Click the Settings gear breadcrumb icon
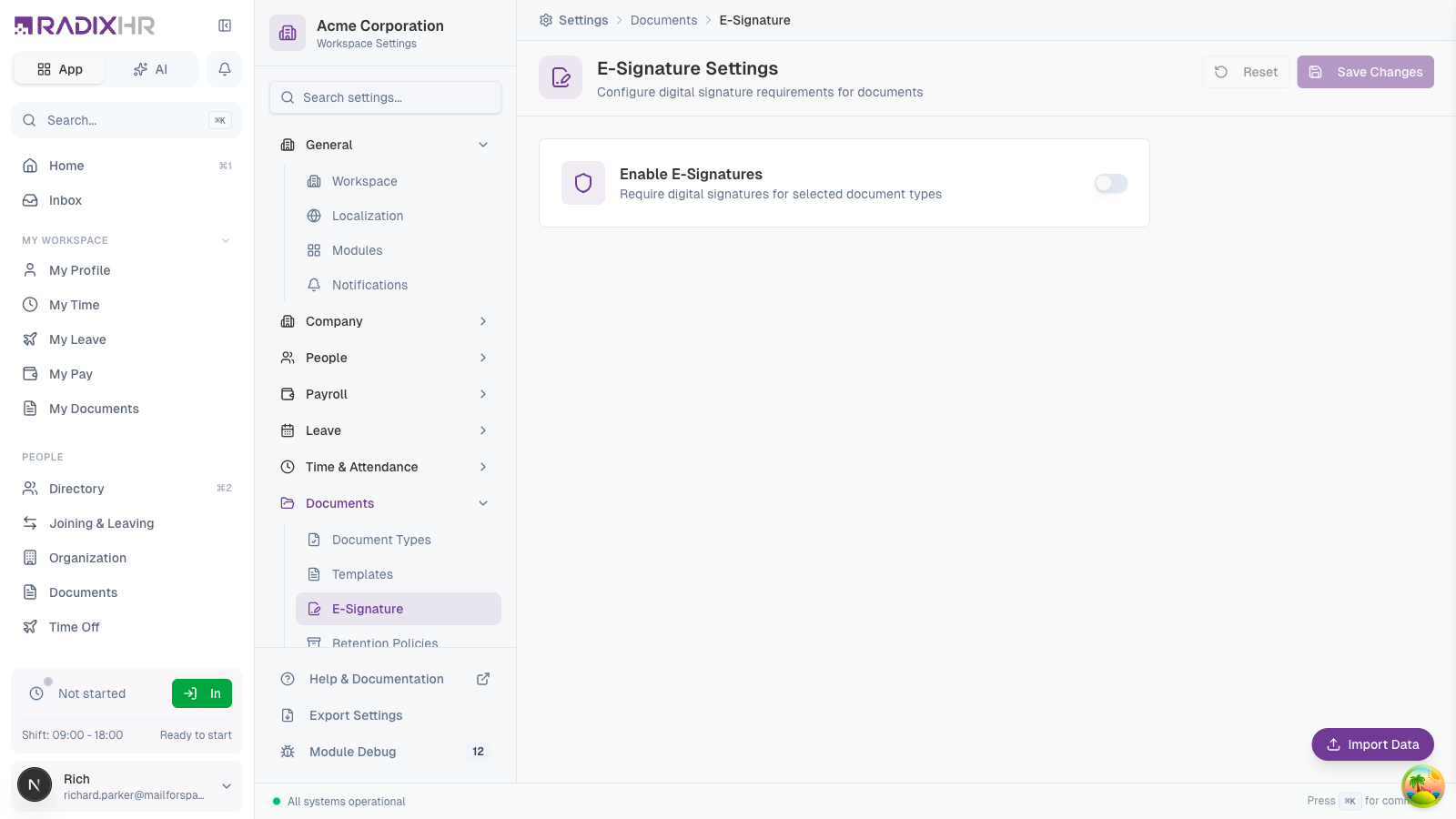Viewport: 1456px width, 819px height. [x=546, y=20]
